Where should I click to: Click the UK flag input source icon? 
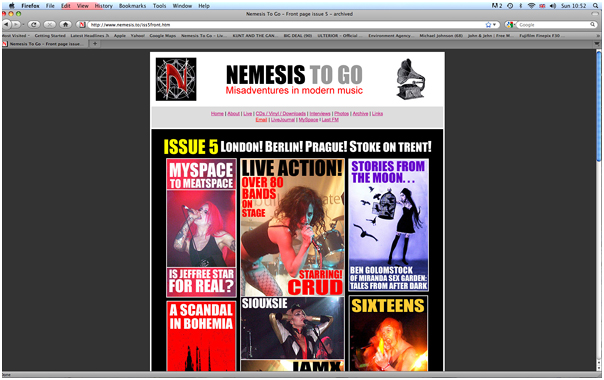click(x=542, y=5)
